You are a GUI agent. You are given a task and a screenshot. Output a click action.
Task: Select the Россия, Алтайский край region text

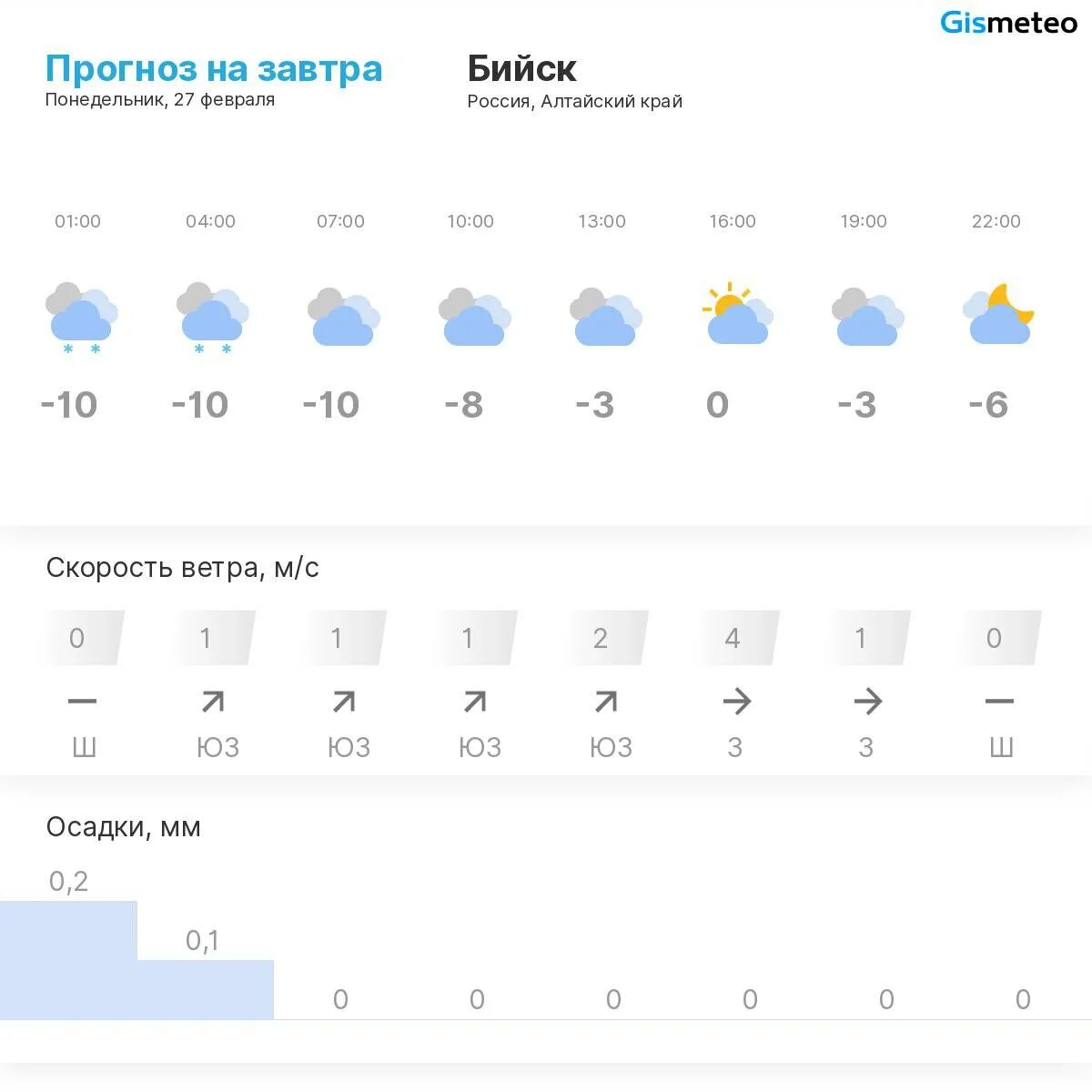(574, 101)
